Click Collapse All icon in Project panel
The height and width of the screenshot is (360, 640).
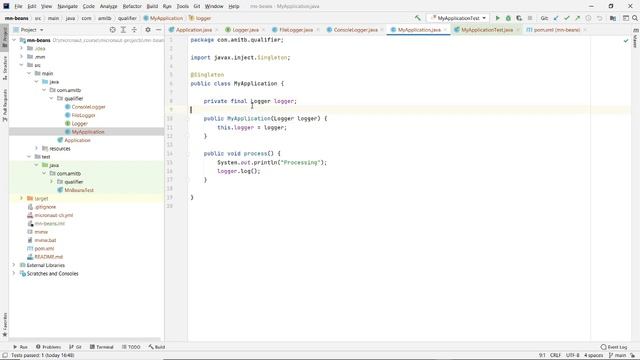(x=134, y=30)
